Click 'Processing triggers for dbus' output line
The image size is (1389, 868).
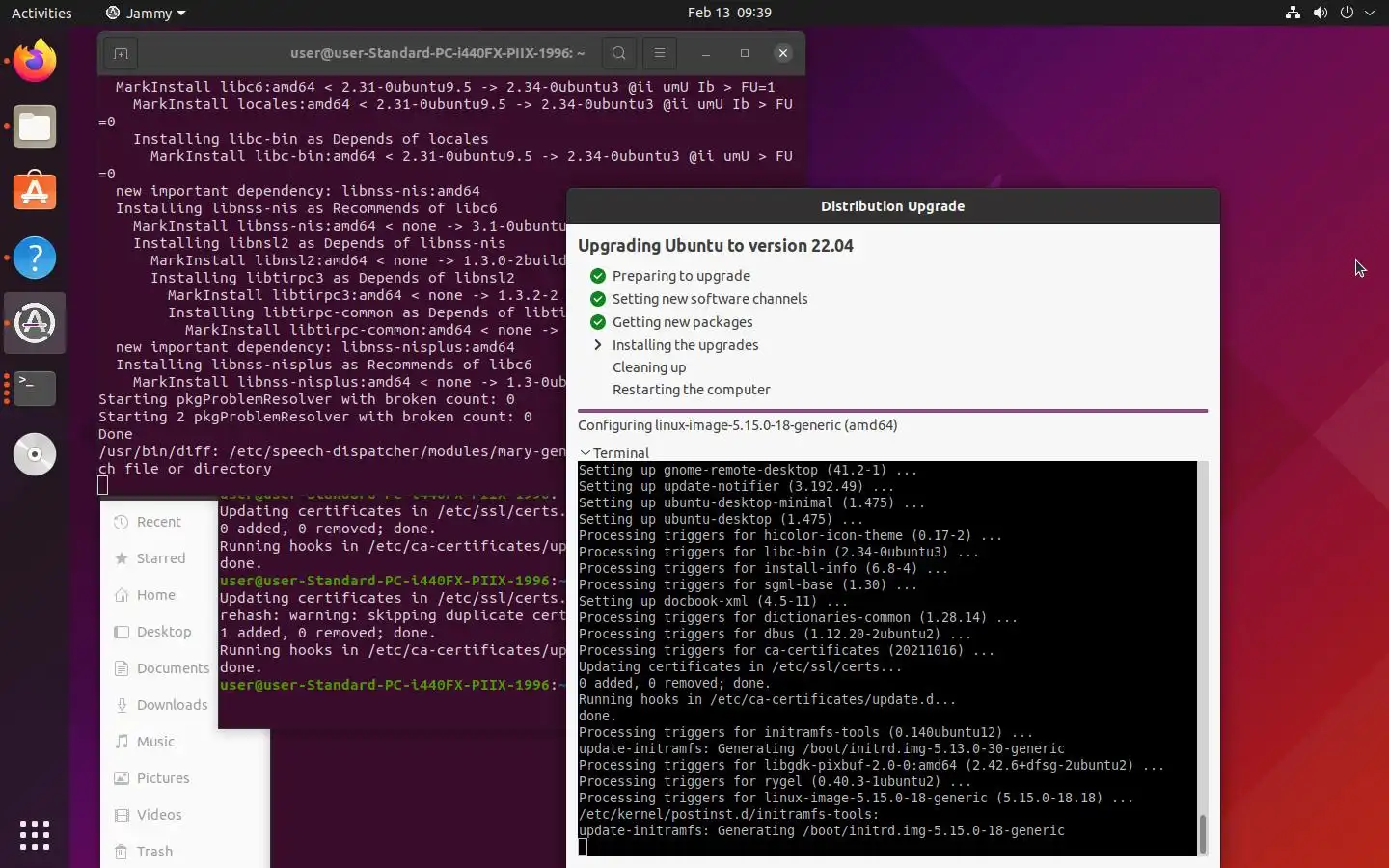pos(775,635)
